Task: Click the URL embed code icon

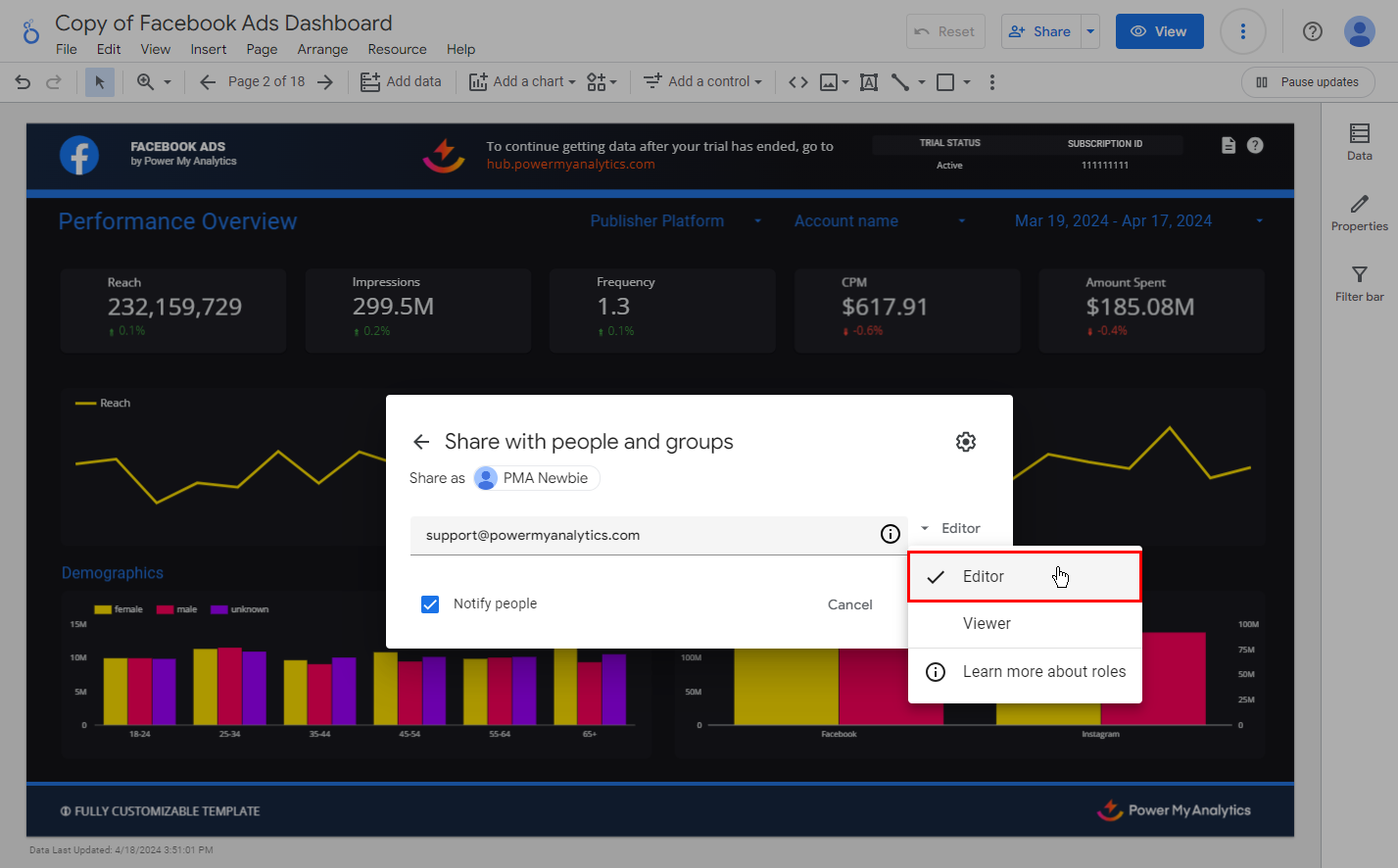Action: click(x=798, y=82)
